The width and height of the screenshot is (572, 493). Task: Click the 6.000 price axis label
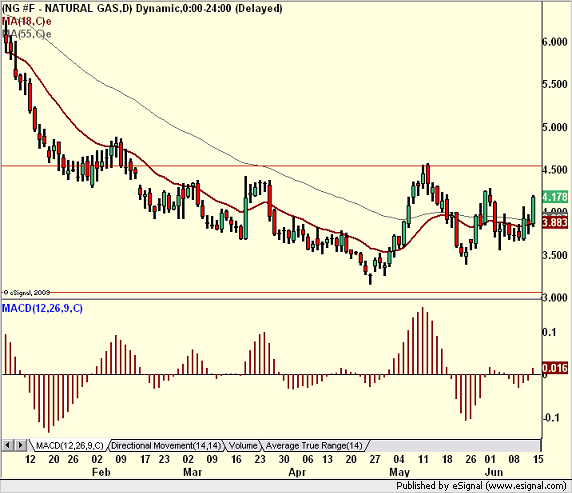click(x=555, y=42)
